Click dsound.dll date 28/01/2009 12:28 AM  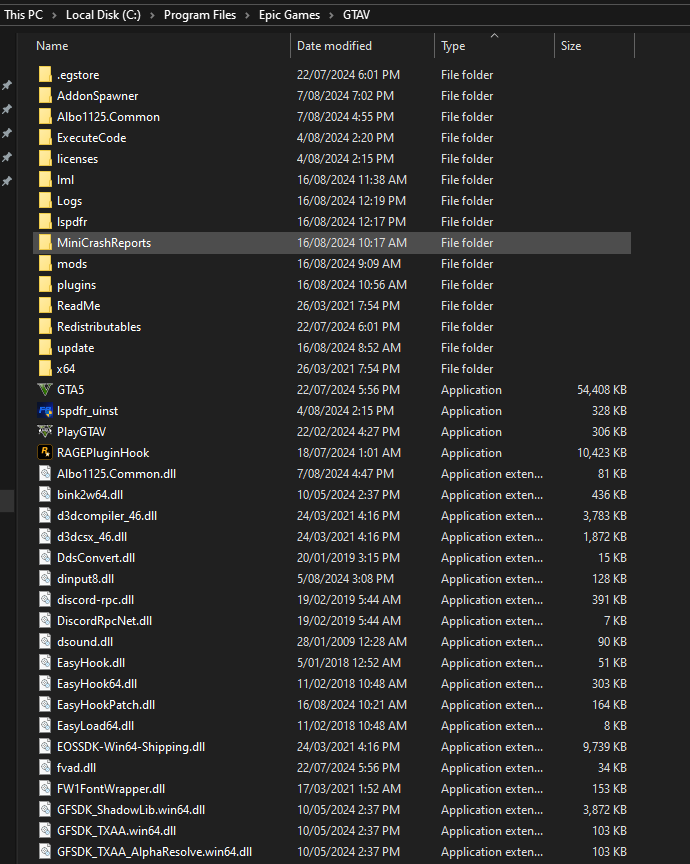click(x=352, y=641)
